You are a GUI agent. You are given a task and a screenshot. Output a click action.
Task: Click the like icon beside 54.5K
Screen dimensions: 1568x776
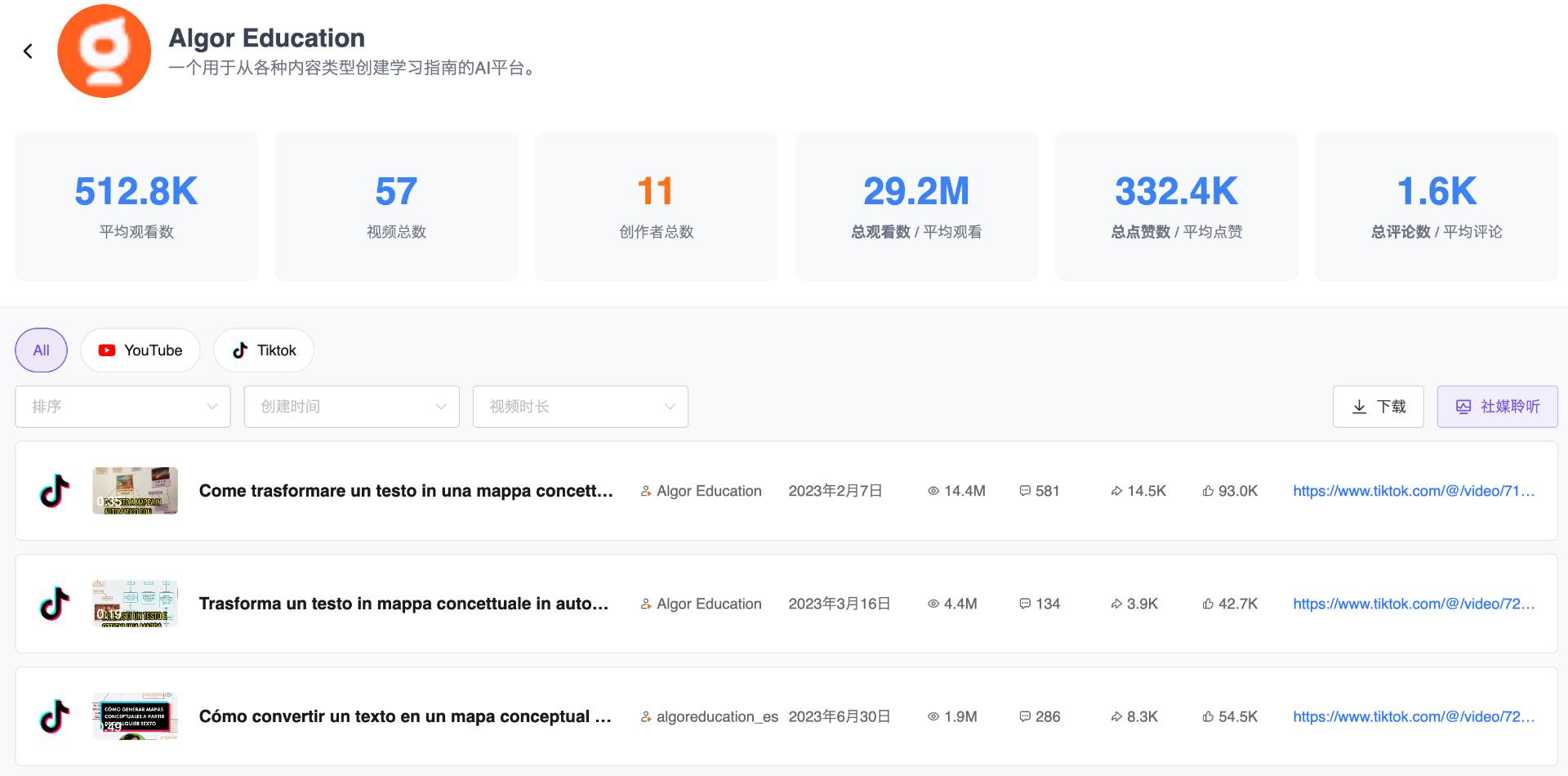1208,716
